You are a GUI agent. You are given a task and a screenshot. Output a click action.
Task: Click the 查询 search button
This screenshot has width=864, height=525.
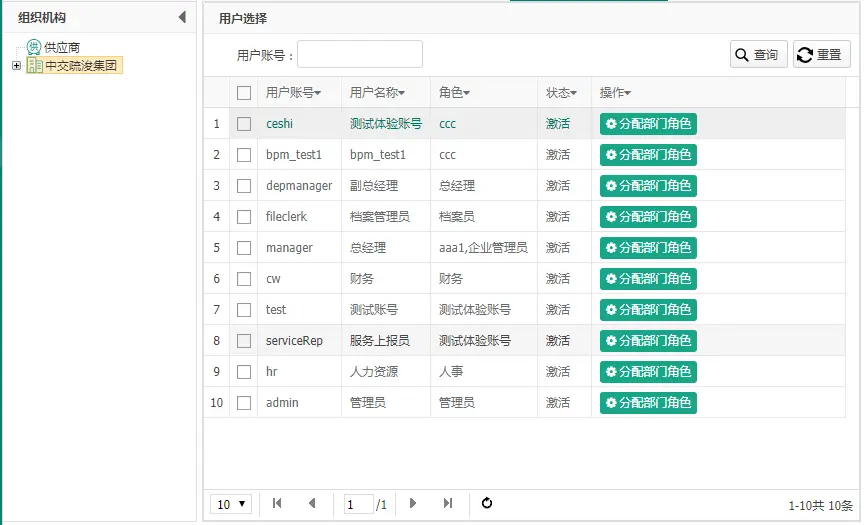pos(758,55)
